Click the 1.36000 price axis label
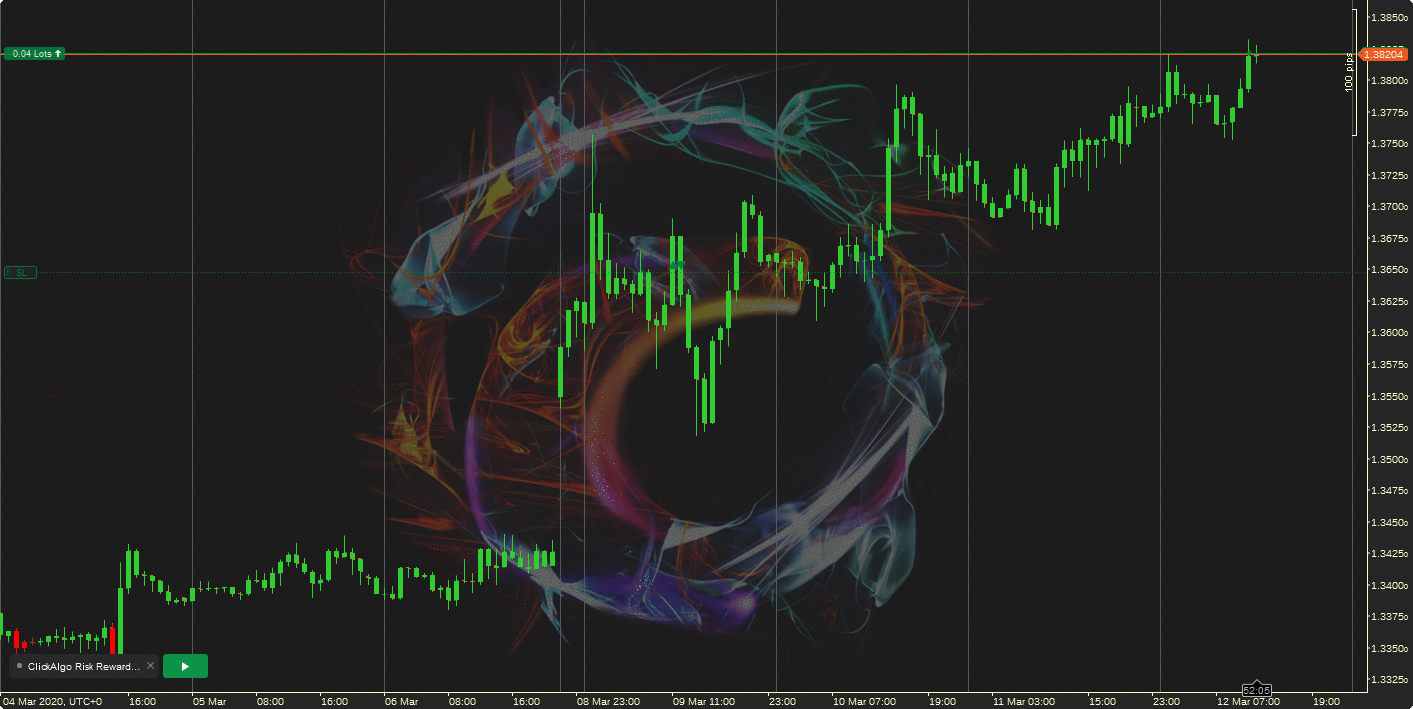 coord(1390,333)
